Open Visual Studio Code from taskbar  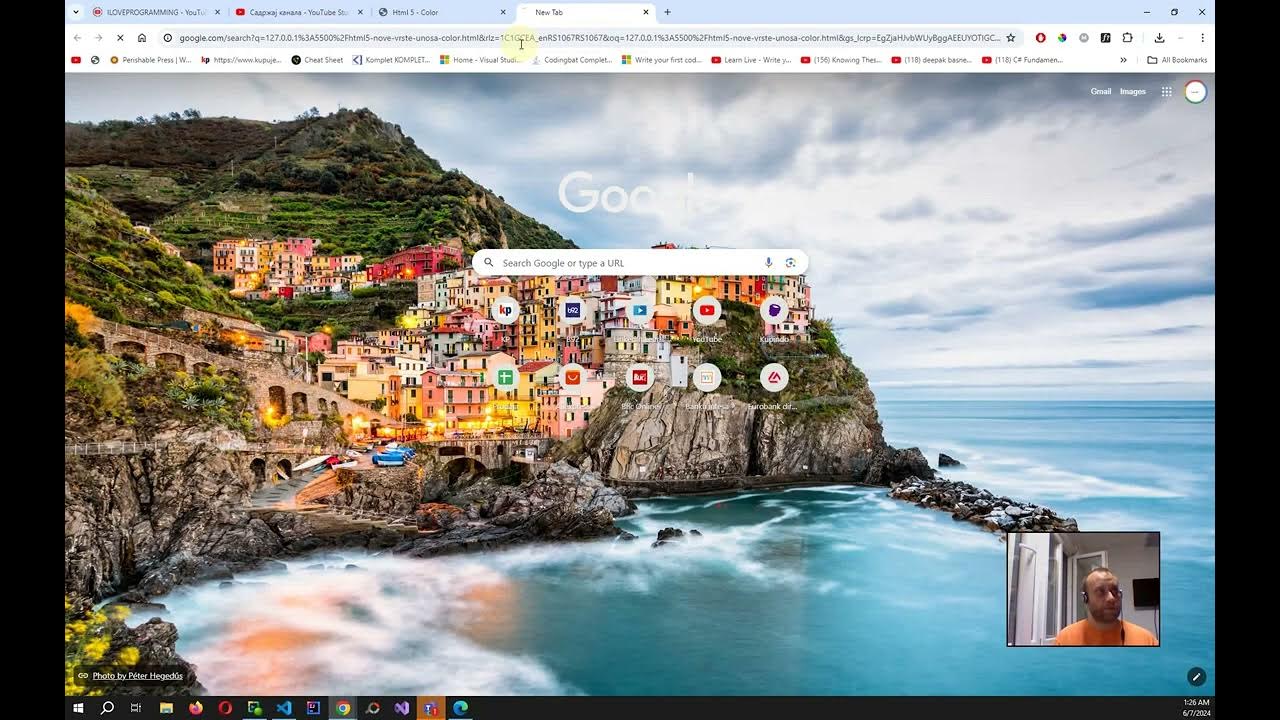[284, 708]
